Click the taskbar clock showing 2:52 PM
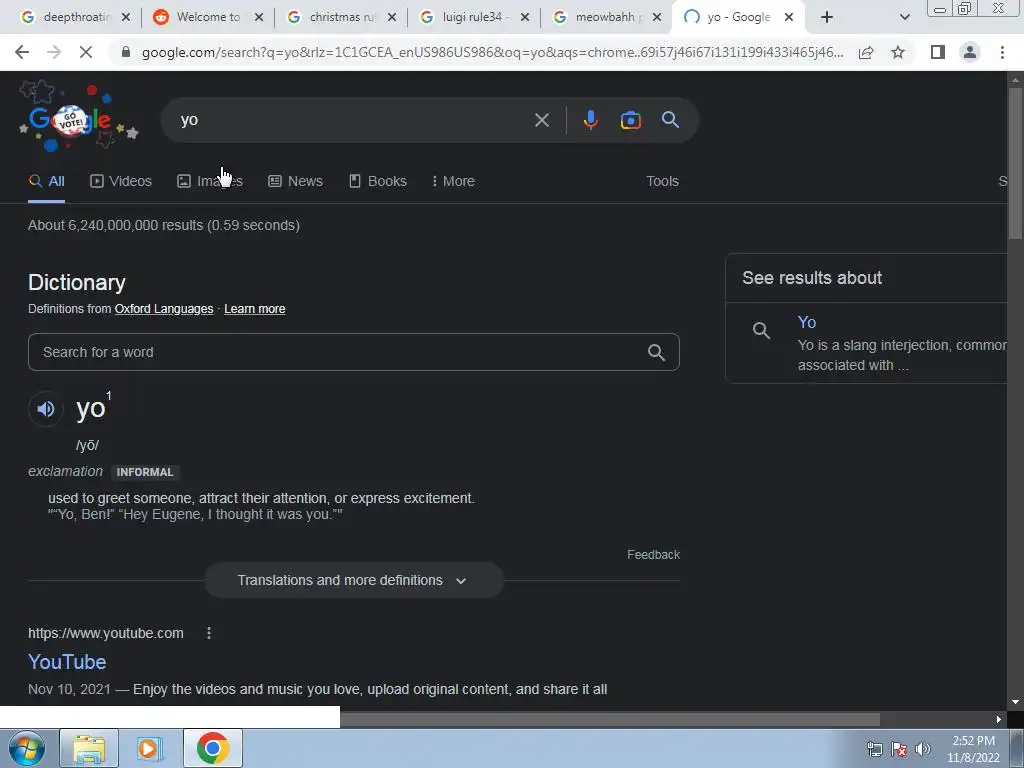 click(x=973, y=748)
